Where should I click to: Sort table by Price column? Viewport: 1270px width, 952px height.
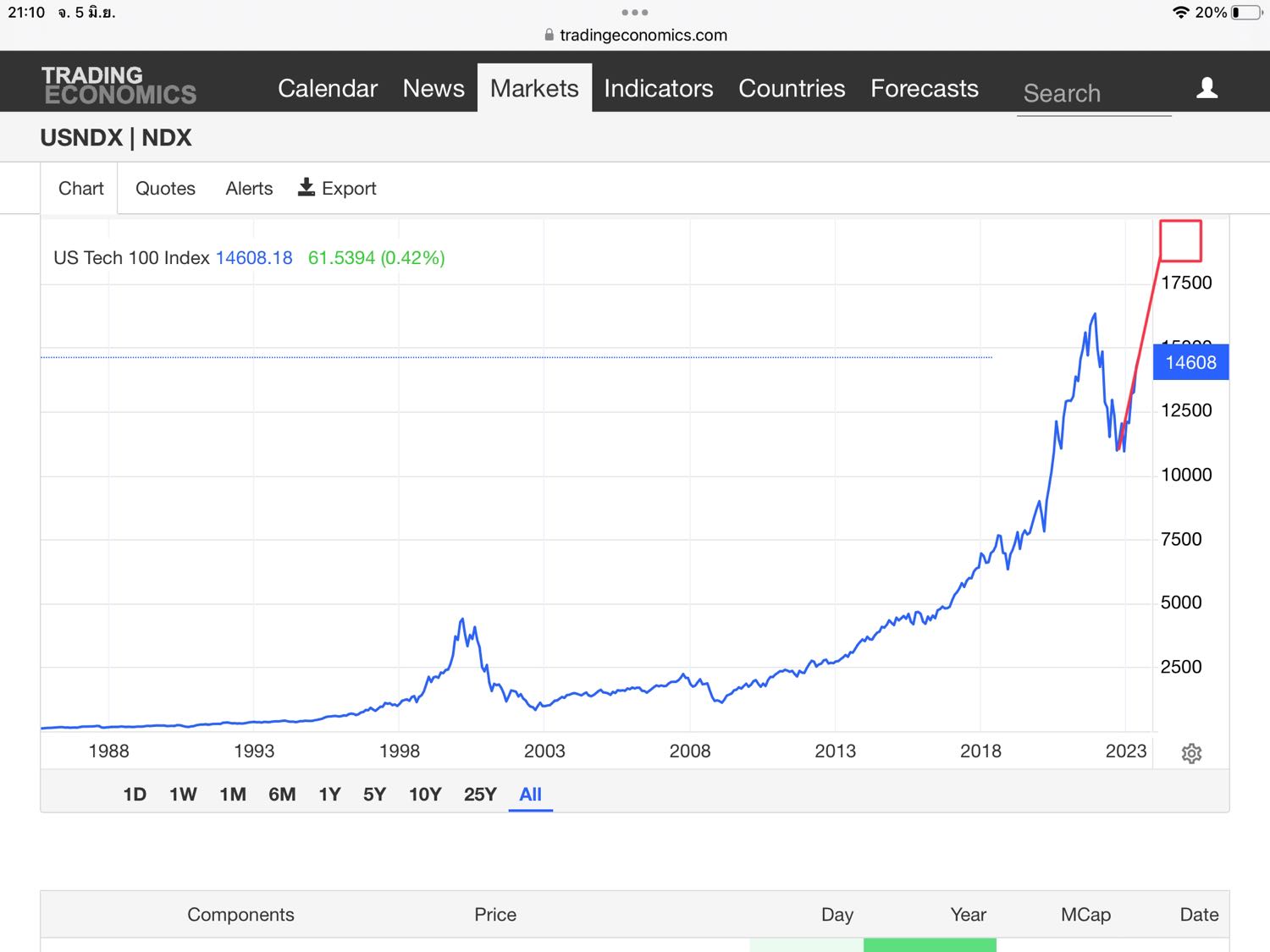click(495, 914)
